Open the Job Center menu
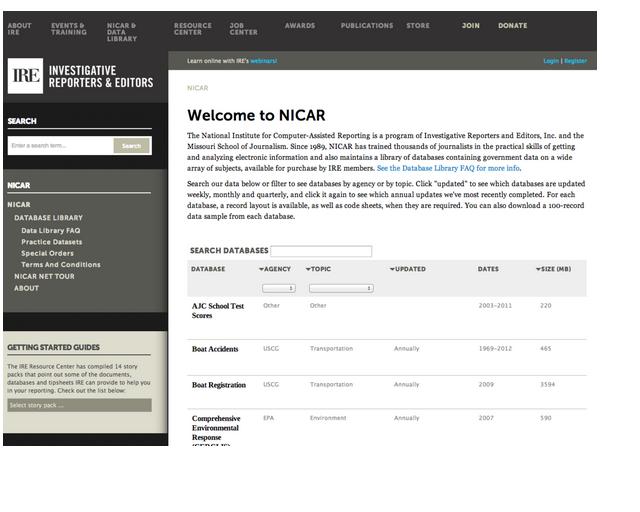The height and width of the screenshot is (512, 640). point(243,29)
